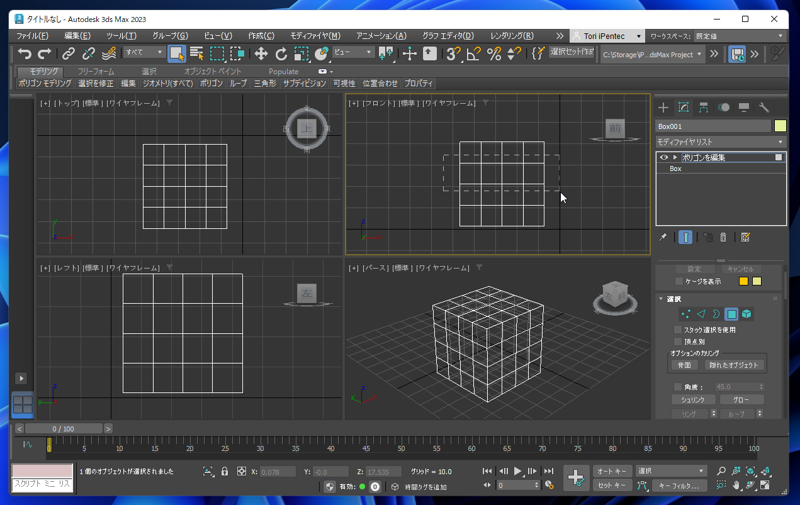Click the オート キー button
Viewport: 800px width, 505px height.
point(612,471)
